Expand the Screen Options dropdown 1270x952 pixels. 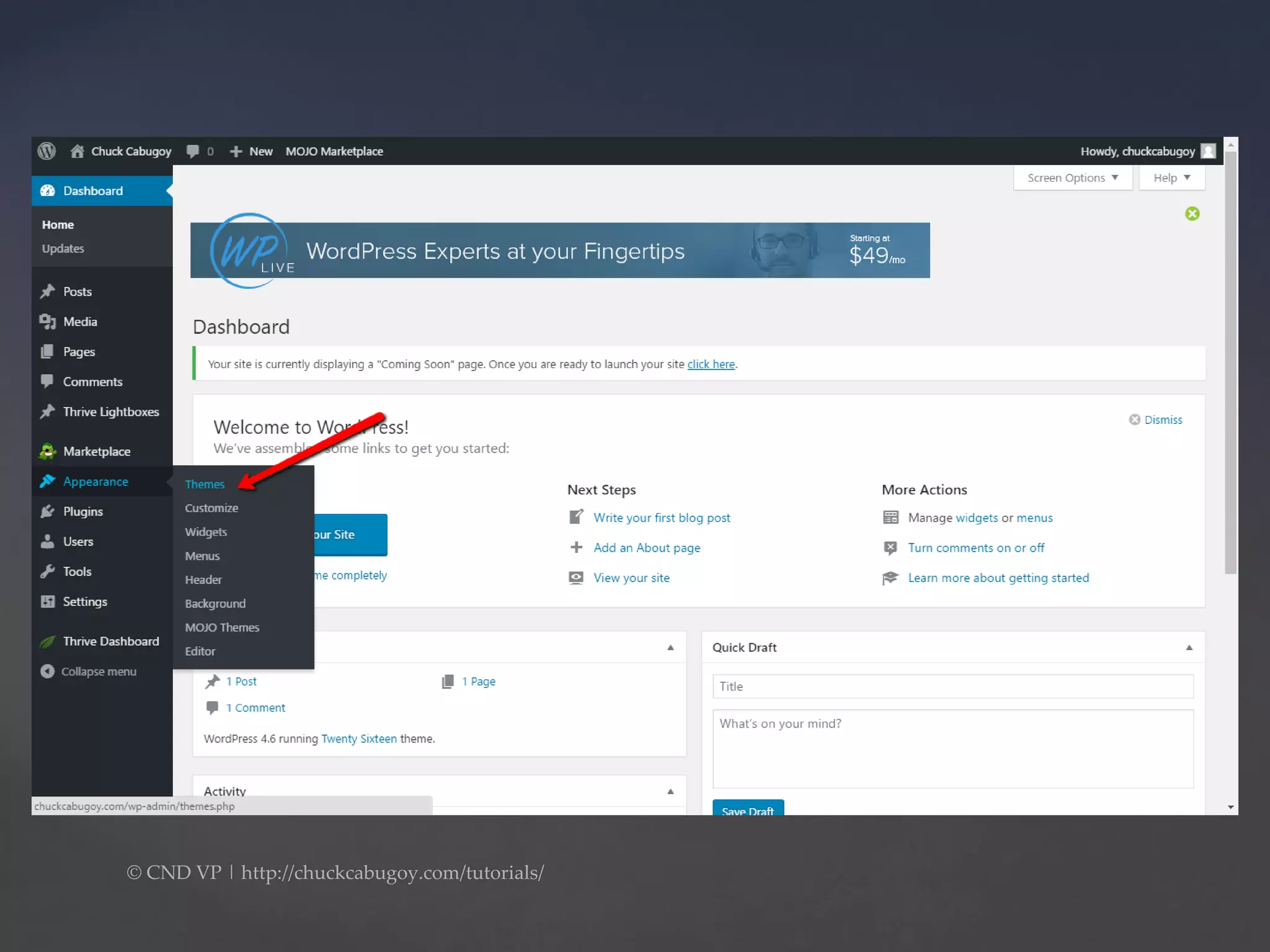click(x=1073, y=178)
